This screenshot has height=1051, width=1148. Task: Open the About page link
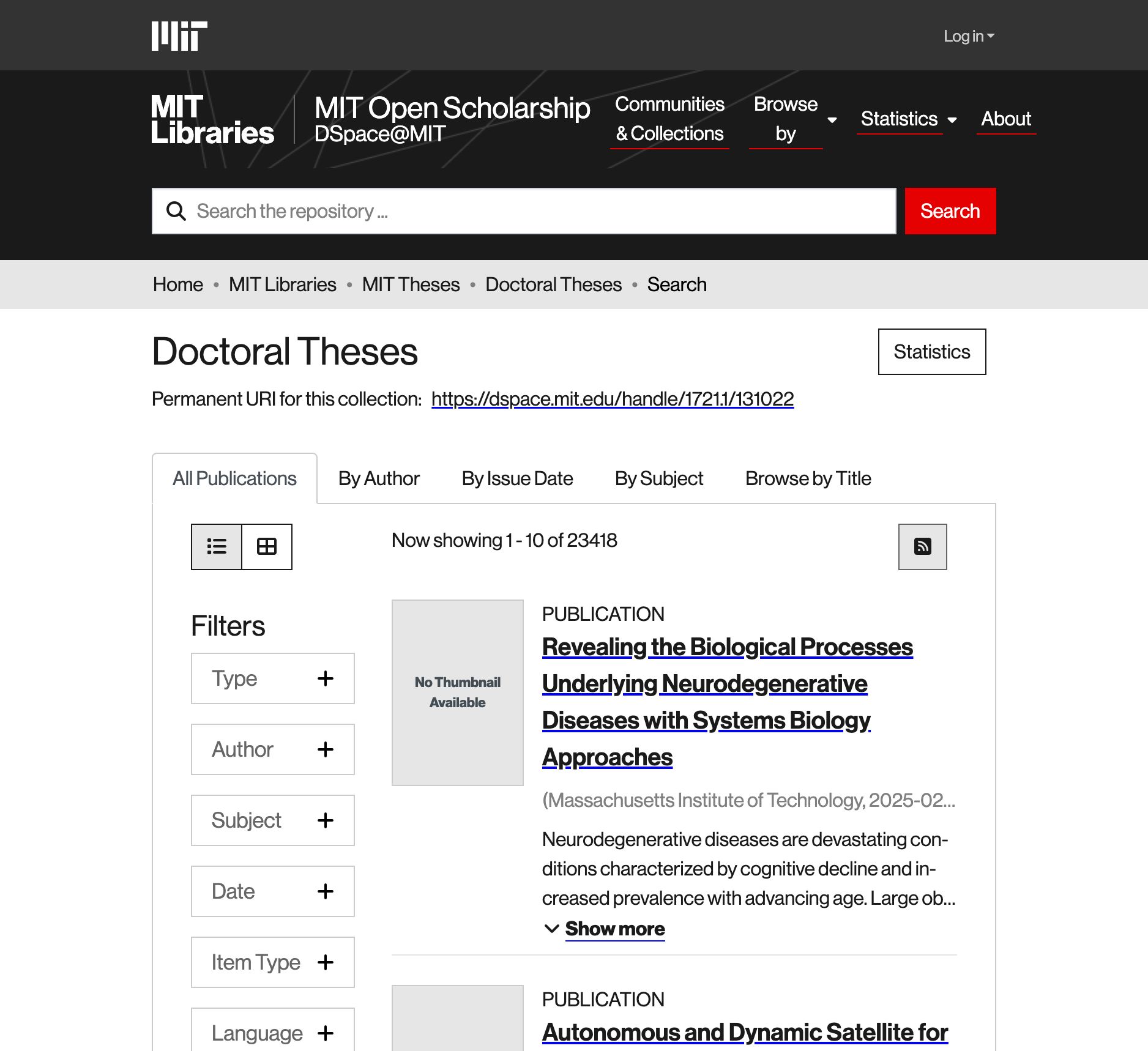[x=1006, y=119]
